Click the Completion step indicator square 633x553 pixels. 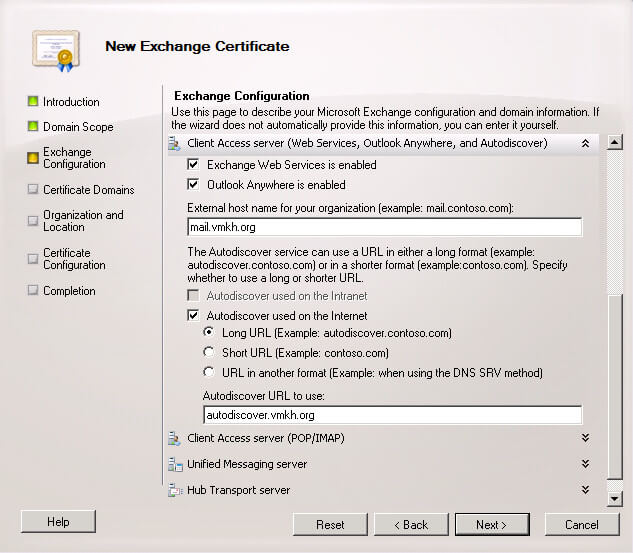33,290
